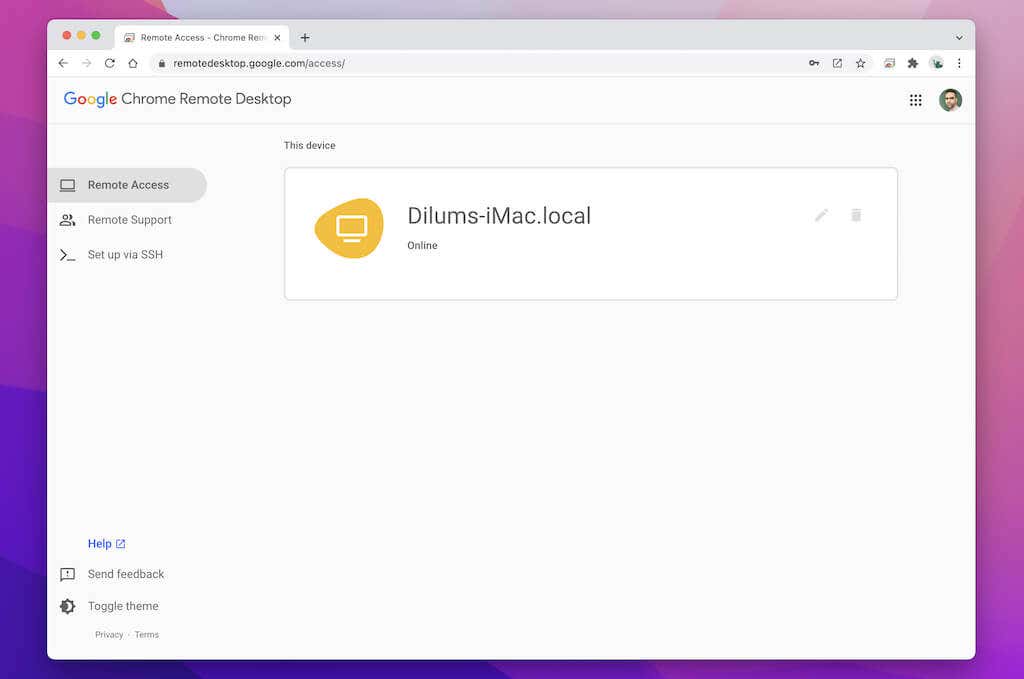This screenshot has width=1024, height=679.
Task: Click the Google logo
Action: (x=90, y=99)
